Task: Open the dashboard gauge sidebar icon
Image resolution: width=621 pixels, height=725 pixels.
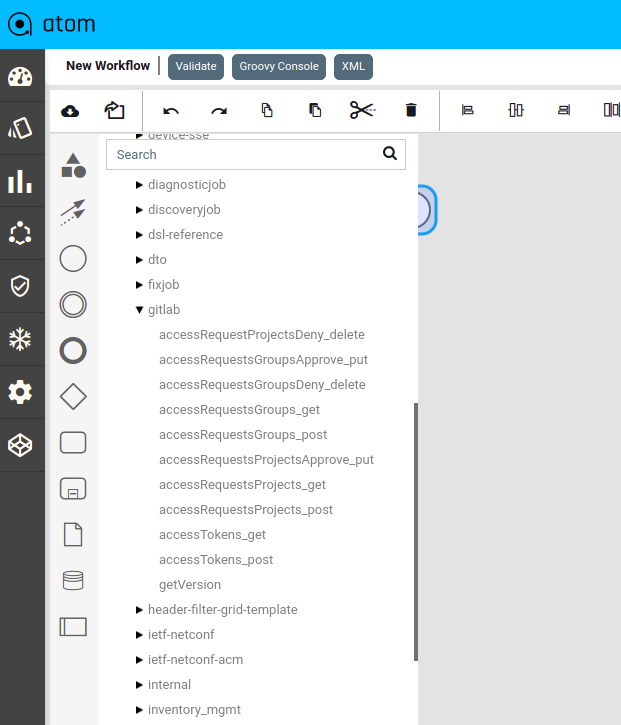Action: pos(20,76)
